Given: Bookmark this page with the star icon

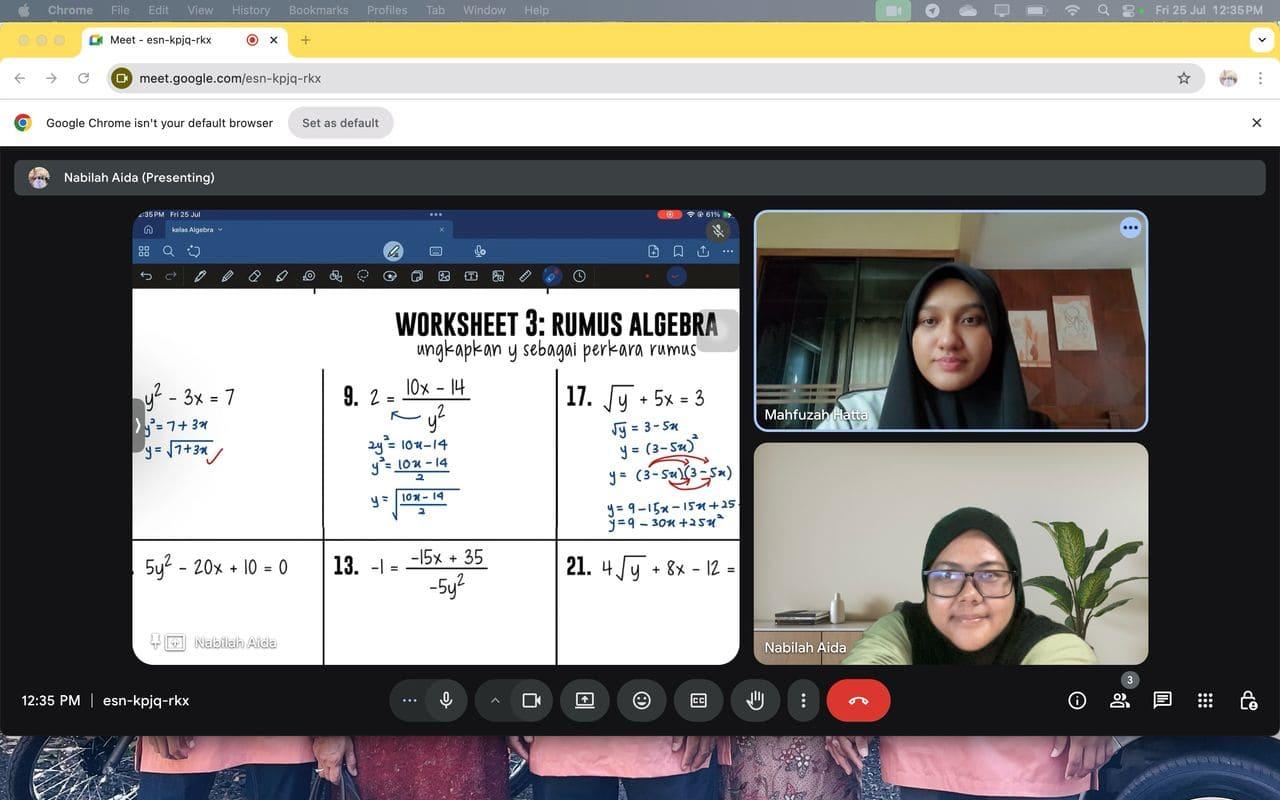Looking at the screenshot, I should coord(1184,78).
